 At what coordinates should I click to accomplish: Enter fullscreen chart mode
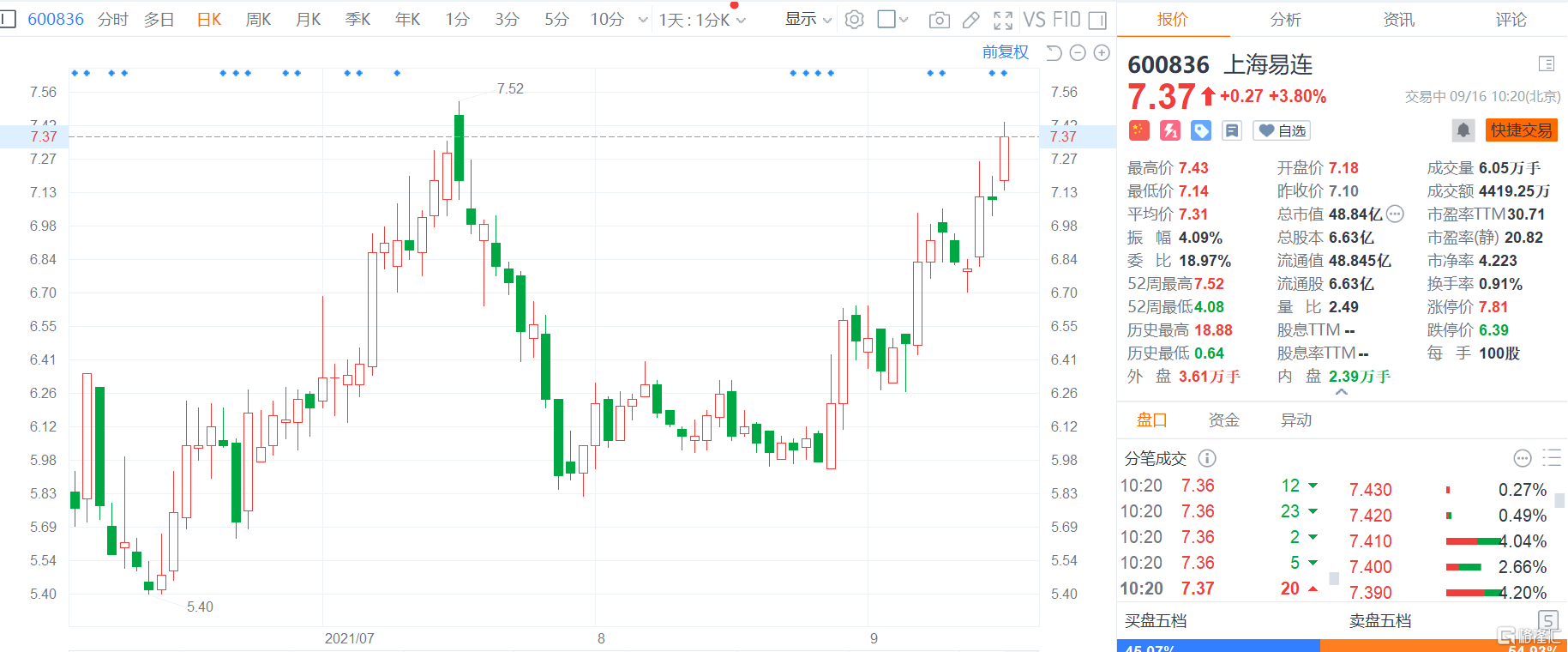pyautogui.click(x=1003, y=20)
